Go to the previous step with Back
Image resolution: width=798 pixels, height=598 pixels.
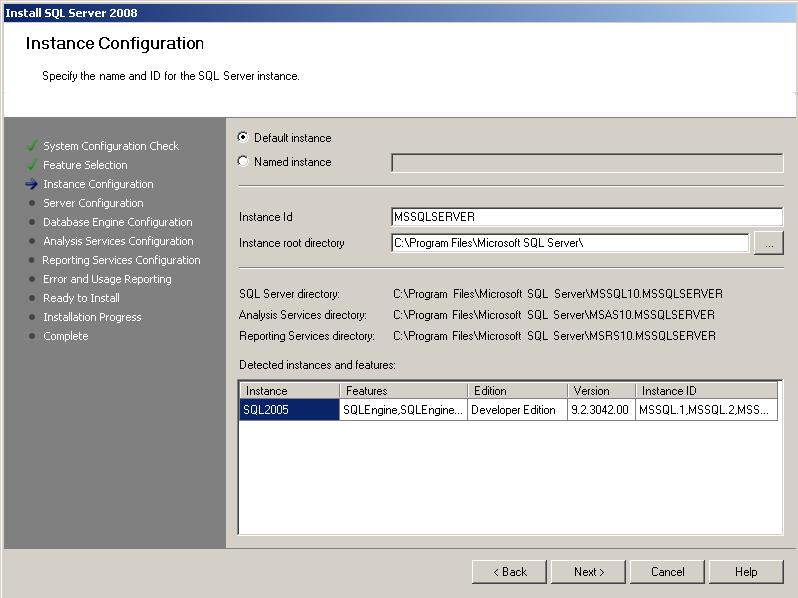(x=509, y=572)
